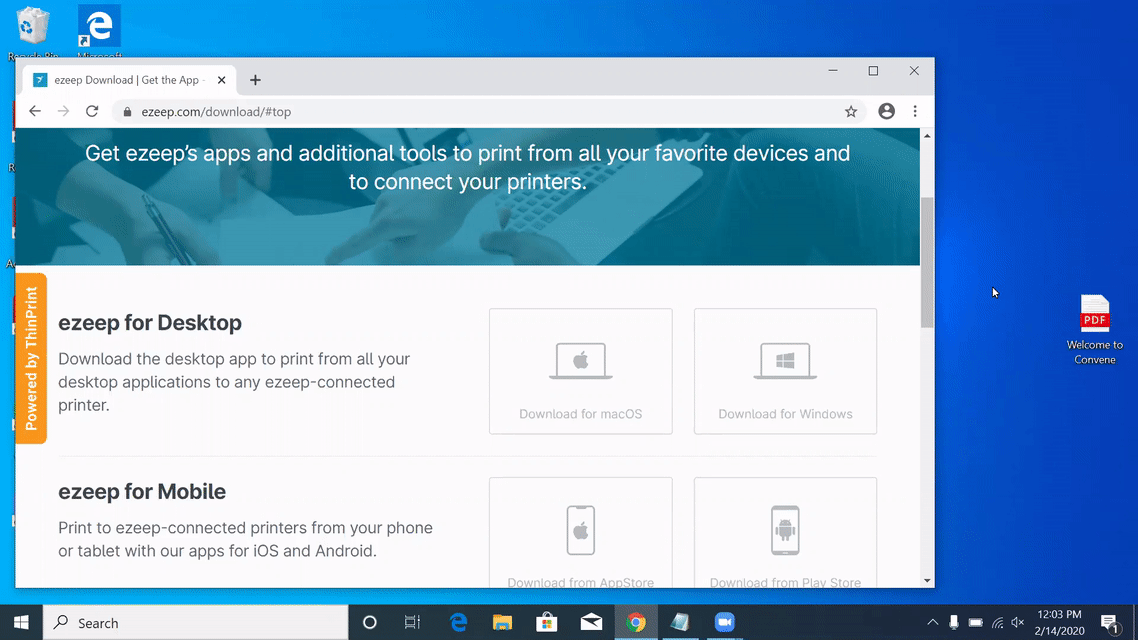Image resolution: width=1138 pixels, height=640 pixels.
Task: Click the page's scroll up arrow
Action: 927,136
